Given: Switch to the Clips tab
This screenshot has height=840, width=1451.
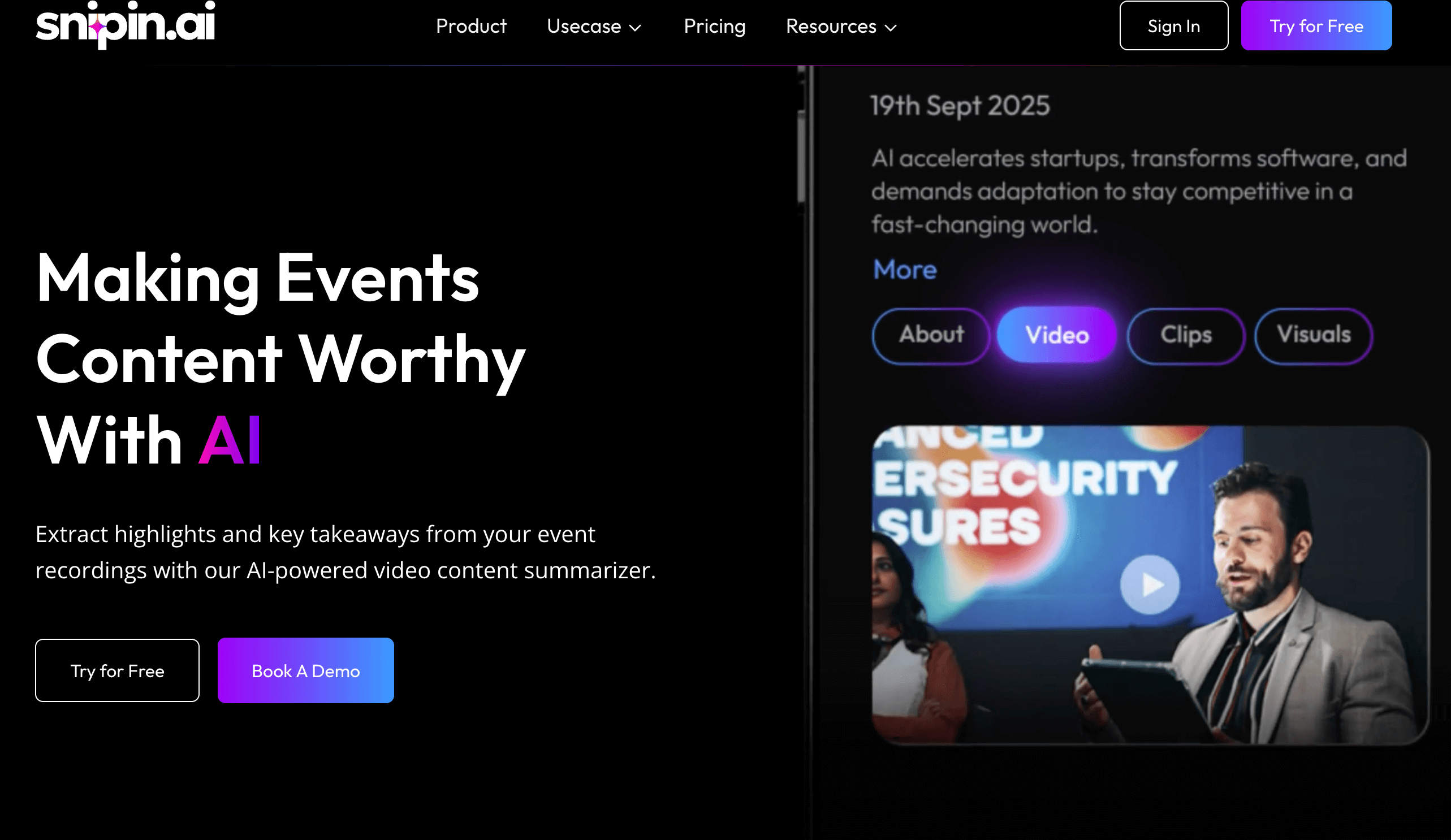Looking at the screenshot, I should pos(1186,335).
